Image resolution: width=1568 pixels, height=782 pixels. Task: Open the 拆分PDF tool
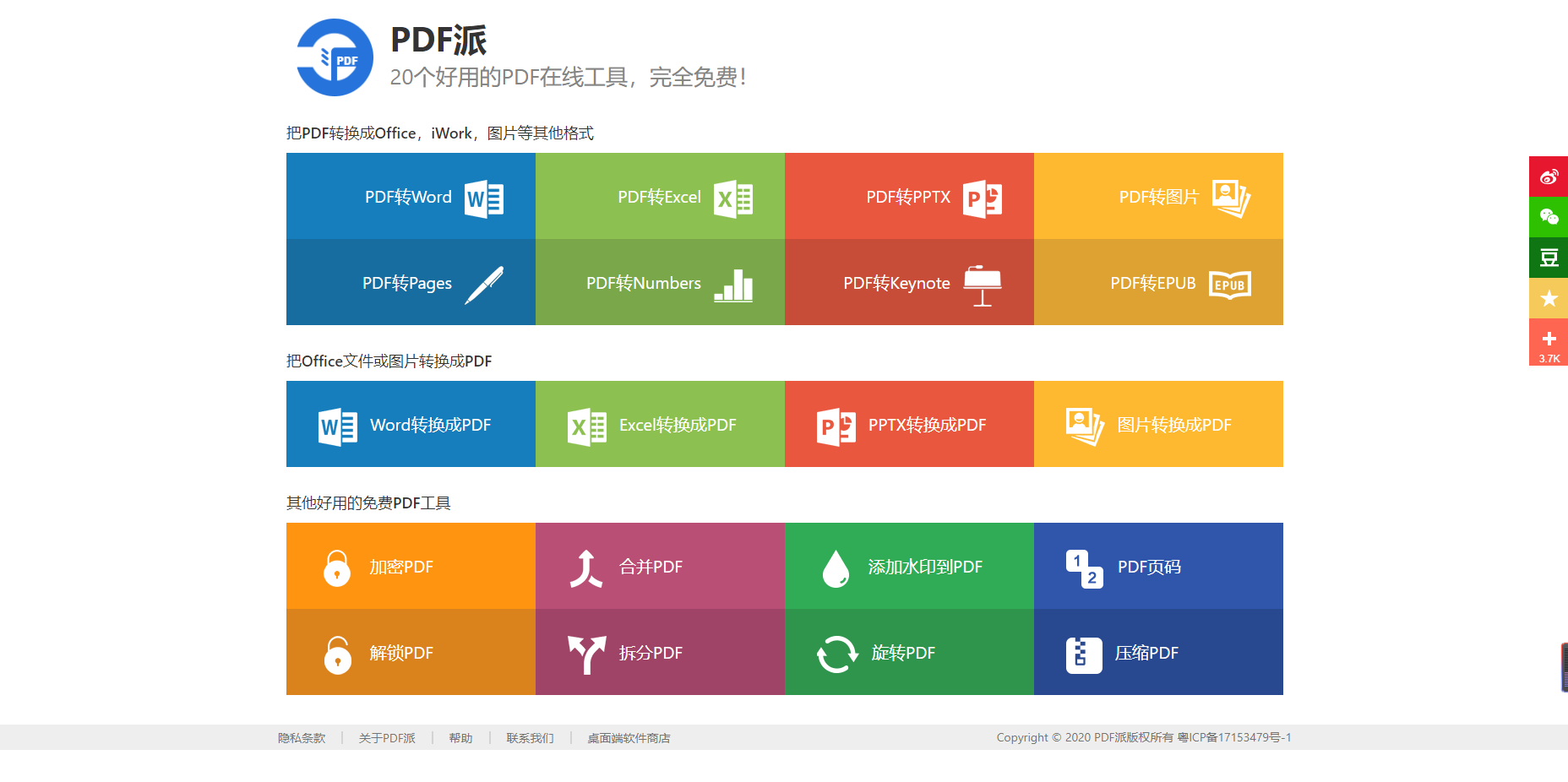tap(660, 653)
